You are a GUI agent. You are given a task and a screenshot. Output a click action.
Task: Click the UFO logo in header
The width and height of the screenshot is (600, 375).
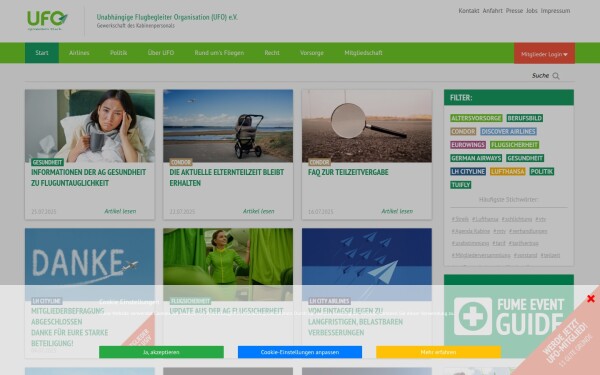(47, 20)
